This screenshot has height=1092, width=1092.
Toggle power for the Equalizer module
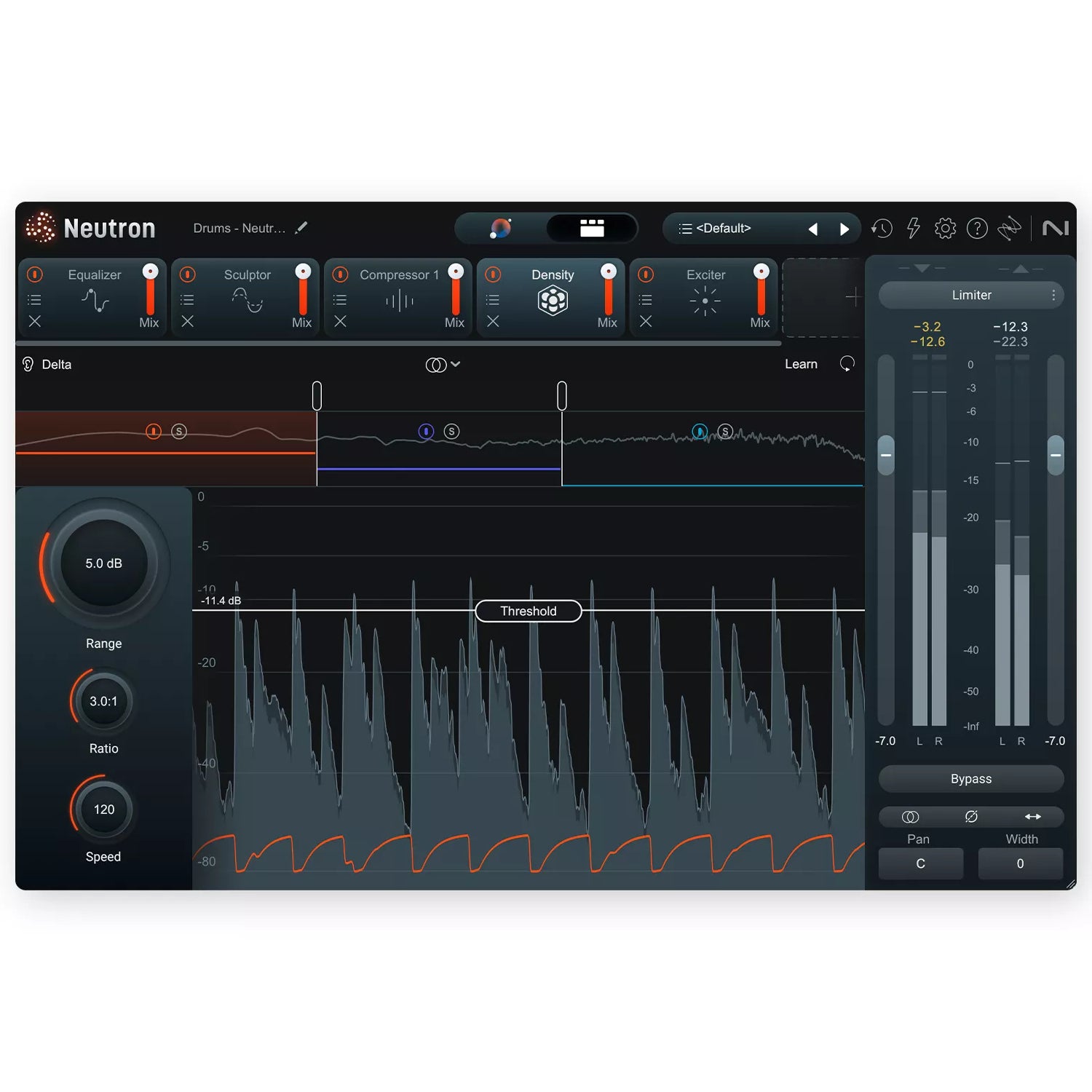click(x=34, y=274)
